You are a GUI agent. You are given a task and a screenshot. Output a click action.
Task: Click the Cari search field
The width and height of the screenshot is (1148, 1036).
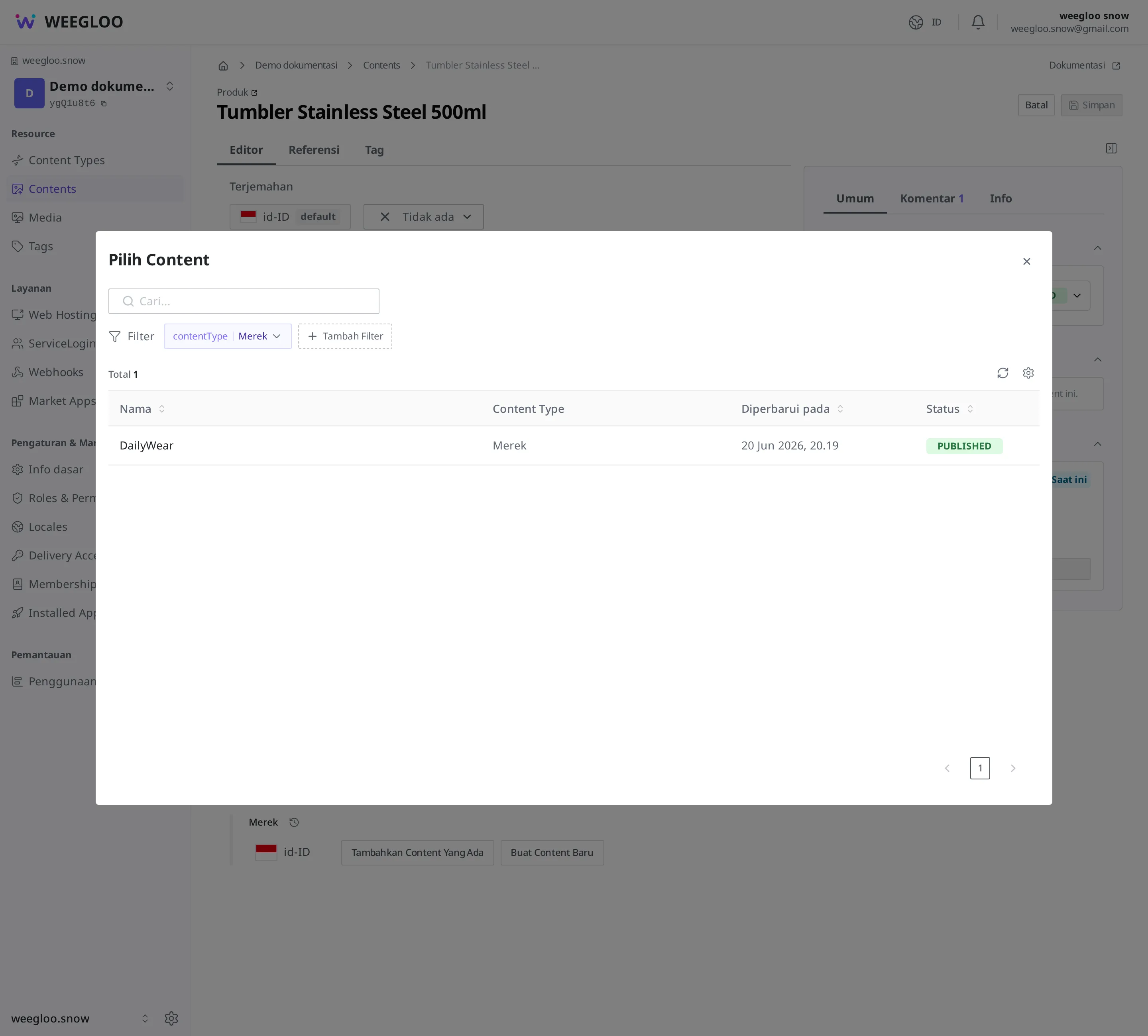coord(244,301)
